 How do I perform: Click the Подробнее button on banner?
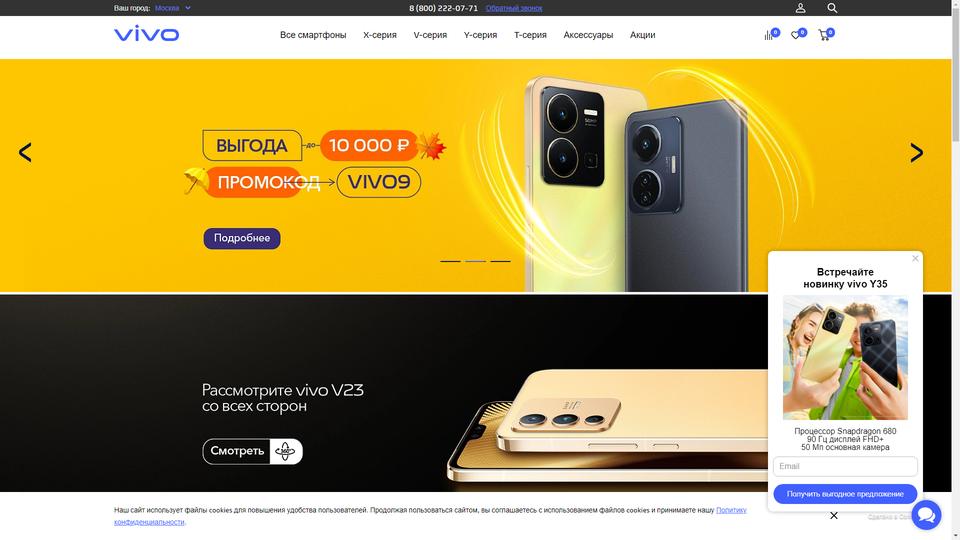click(242, 238)
